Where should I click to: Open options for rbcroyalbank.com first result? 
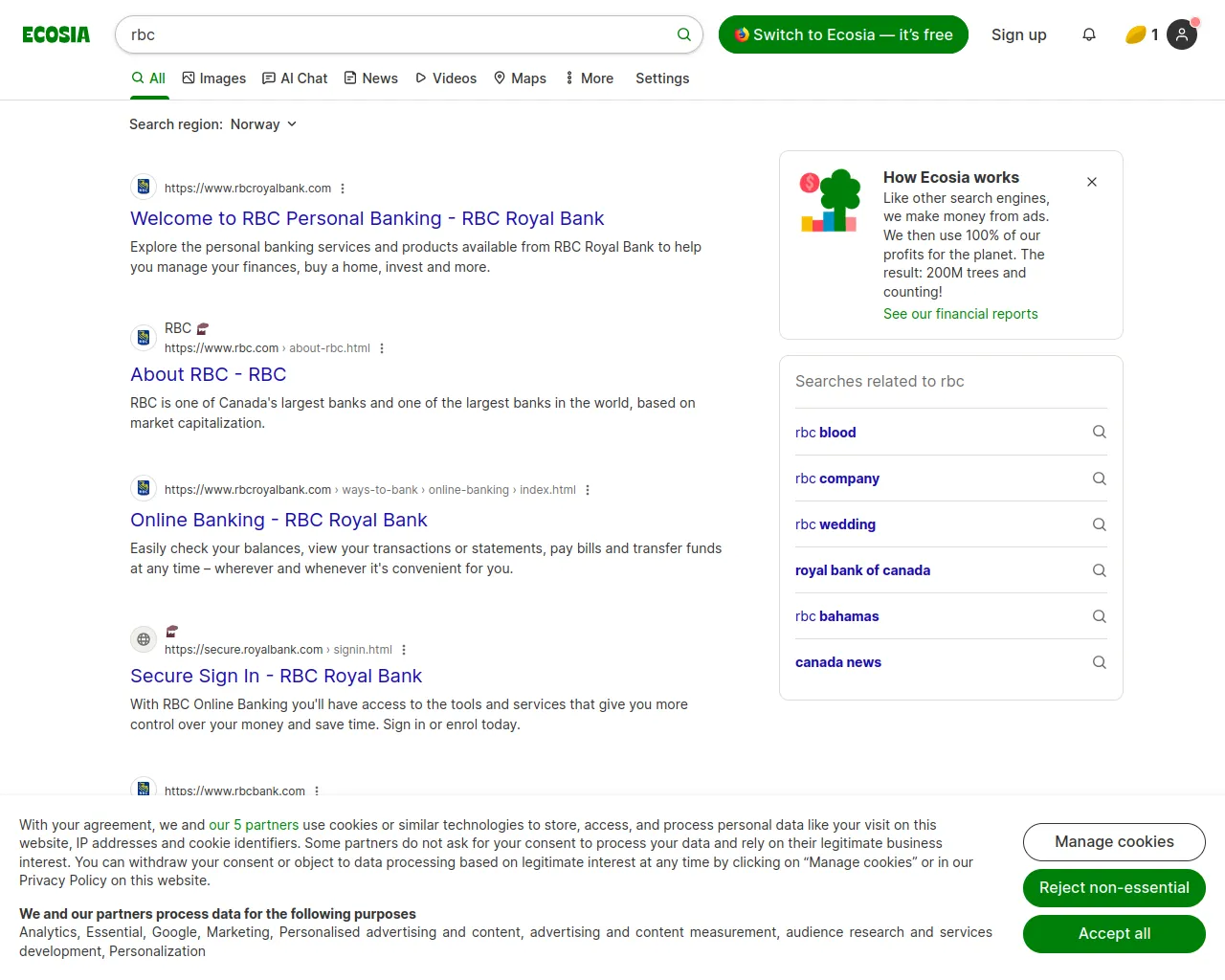[x=343, y=189]
